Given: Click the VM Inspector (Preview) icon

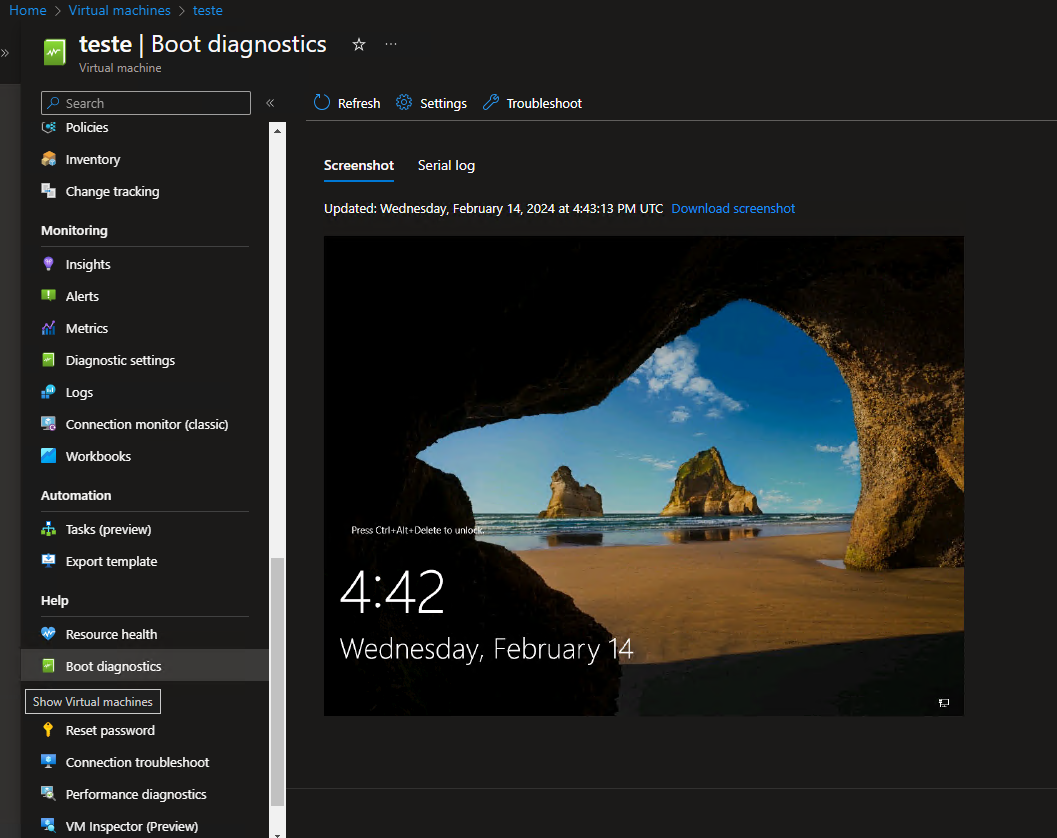Looking at the screenshot, I should pos(49,825).
